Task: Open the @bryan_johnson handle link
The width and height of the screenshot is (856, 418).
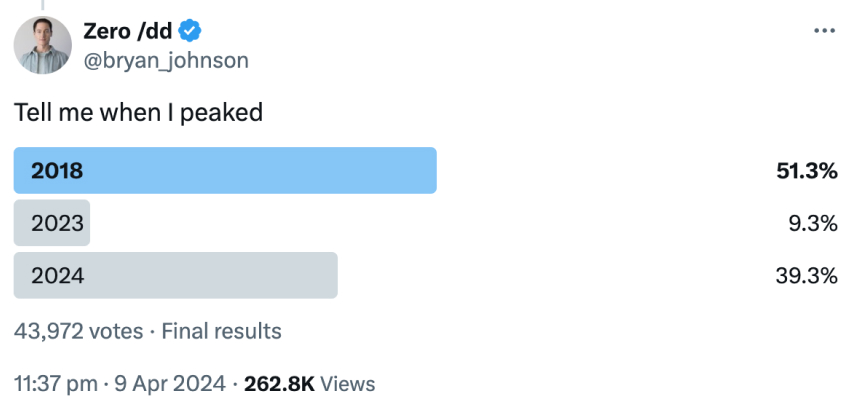Action: coord(166,60)
